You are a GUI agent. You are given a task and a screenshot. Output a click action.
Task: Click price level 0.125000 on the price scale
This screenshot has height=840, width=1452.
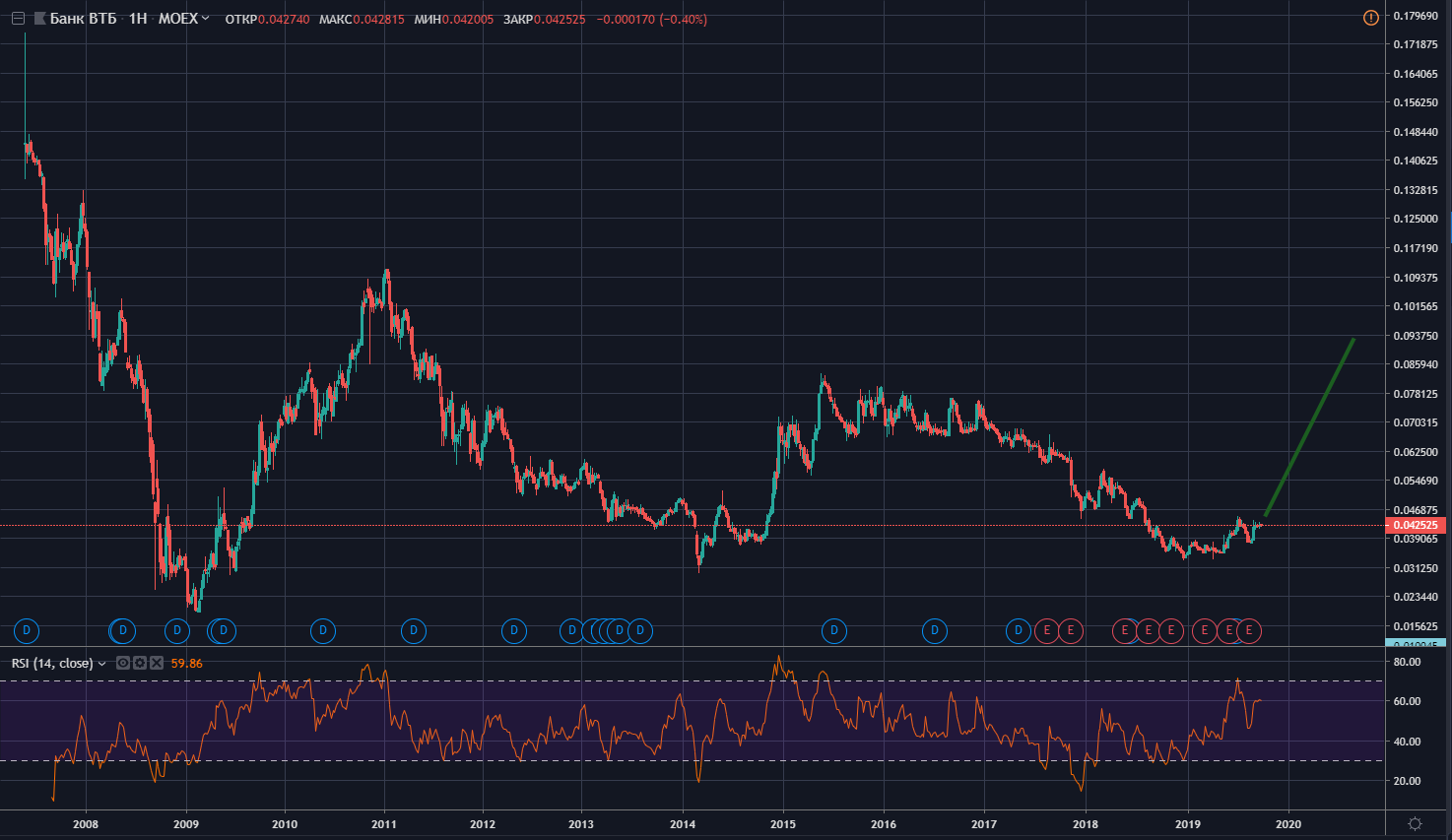[x=1417, y=219]
